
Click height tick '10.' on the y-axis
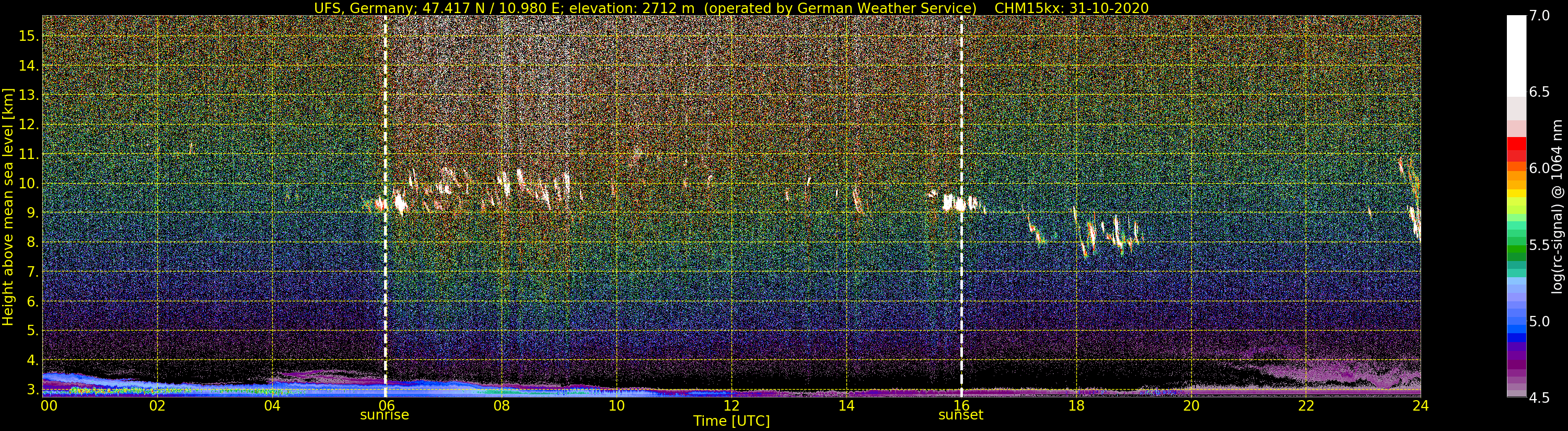point(29,184)
